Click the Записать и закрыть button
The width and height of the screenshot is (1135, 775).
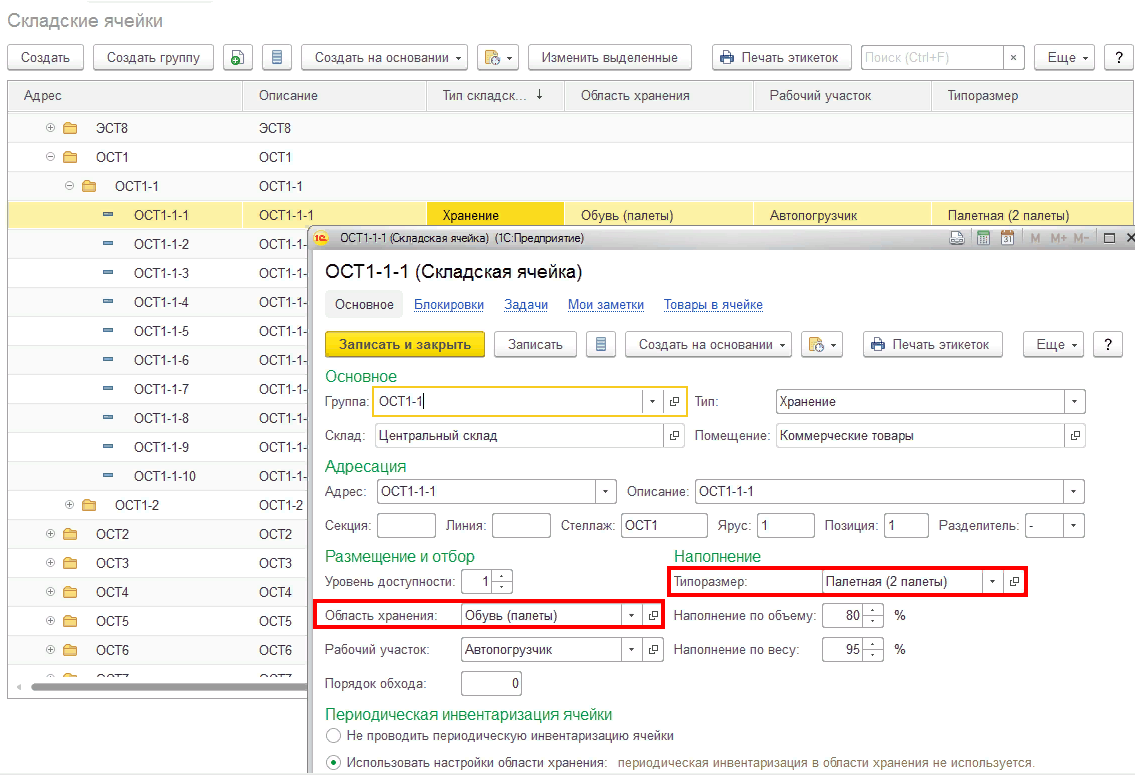(x=404, y=344)
